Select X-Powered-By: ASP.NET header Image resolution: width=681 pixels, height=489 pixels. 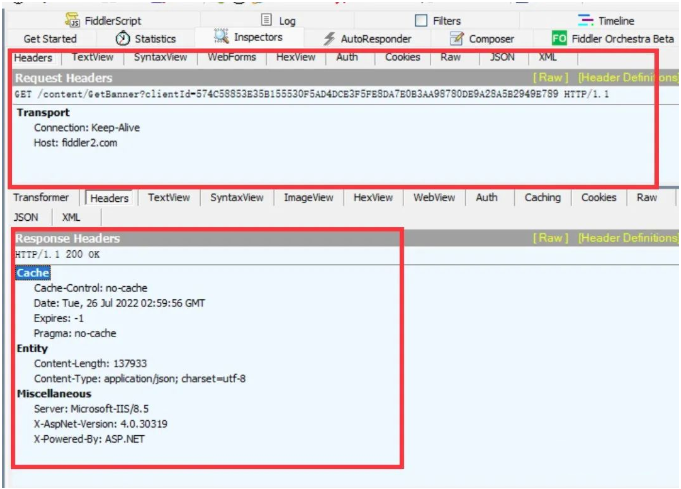[x=89, y=439]
